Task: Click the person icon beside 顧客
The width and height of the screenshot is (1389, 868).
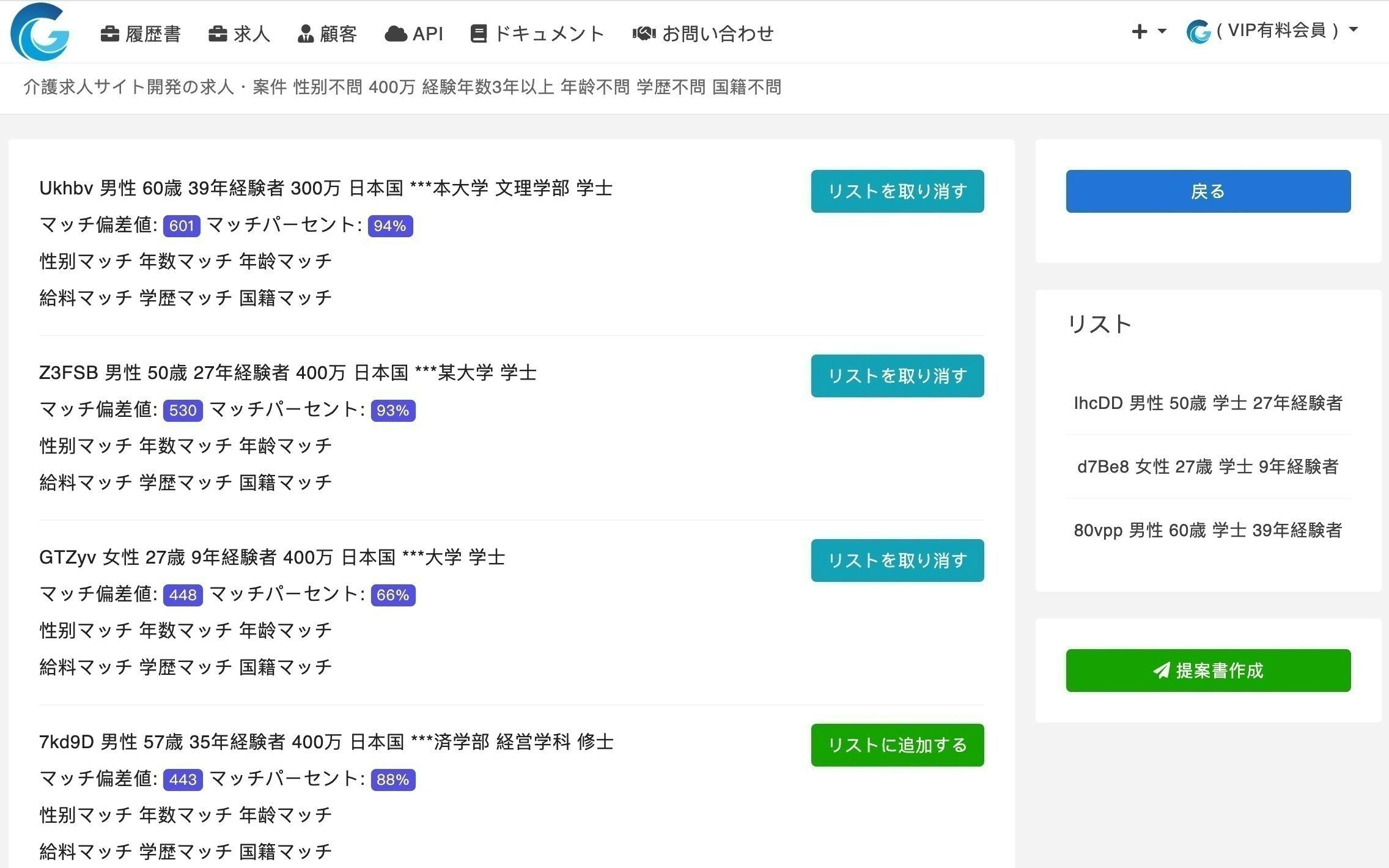Action: [306, 34]
